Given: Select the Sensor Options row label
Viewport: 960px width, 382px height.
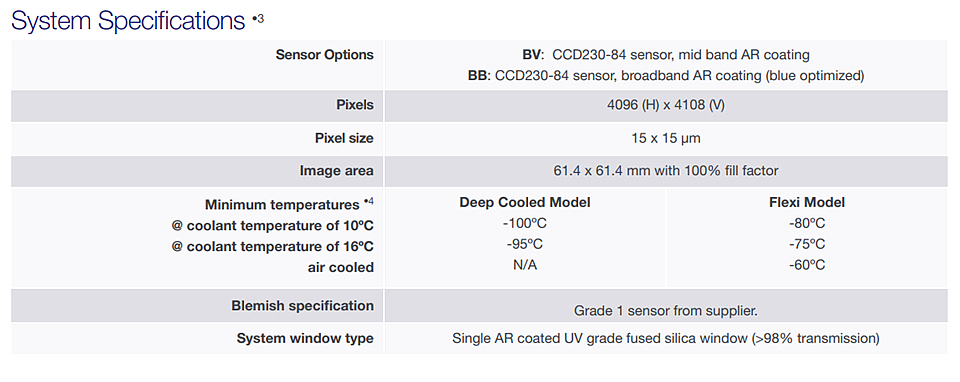Looking at the screenshot, I should point(324,54).
